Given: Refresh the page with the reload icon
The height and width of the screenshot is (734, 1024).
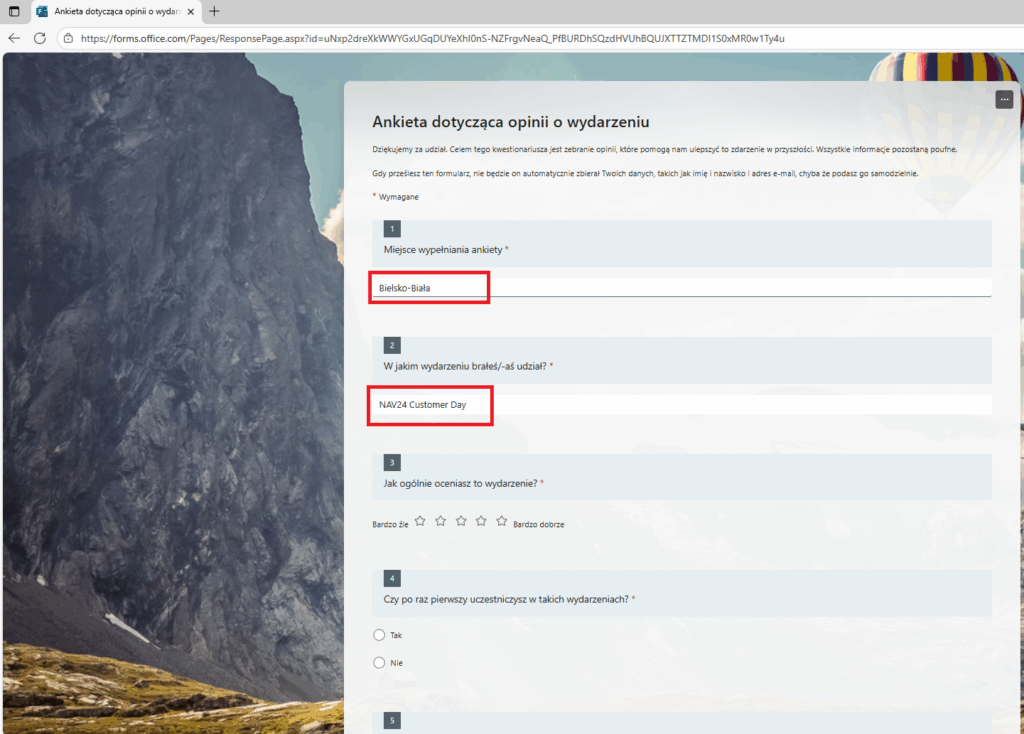Looking at the screenshot, I should pos(40,38).
